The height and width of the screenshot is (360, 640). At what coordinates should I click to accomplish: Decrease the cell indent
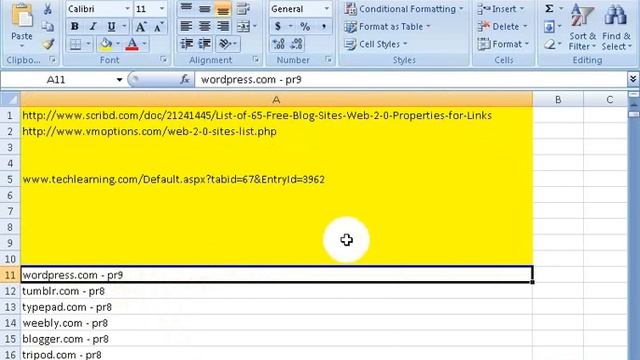click(187, 44)
